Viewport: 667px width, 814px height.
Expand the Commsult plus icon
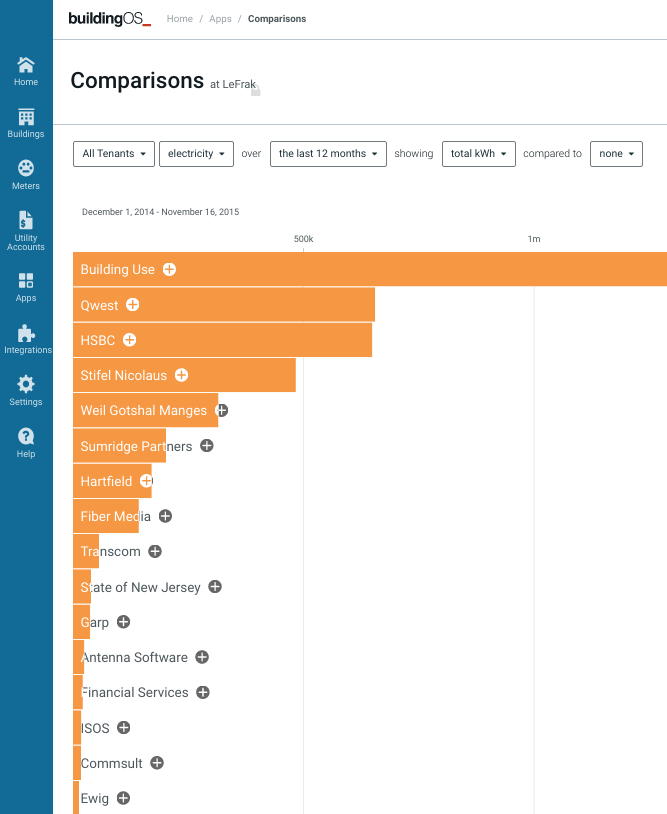coord(157,763)
